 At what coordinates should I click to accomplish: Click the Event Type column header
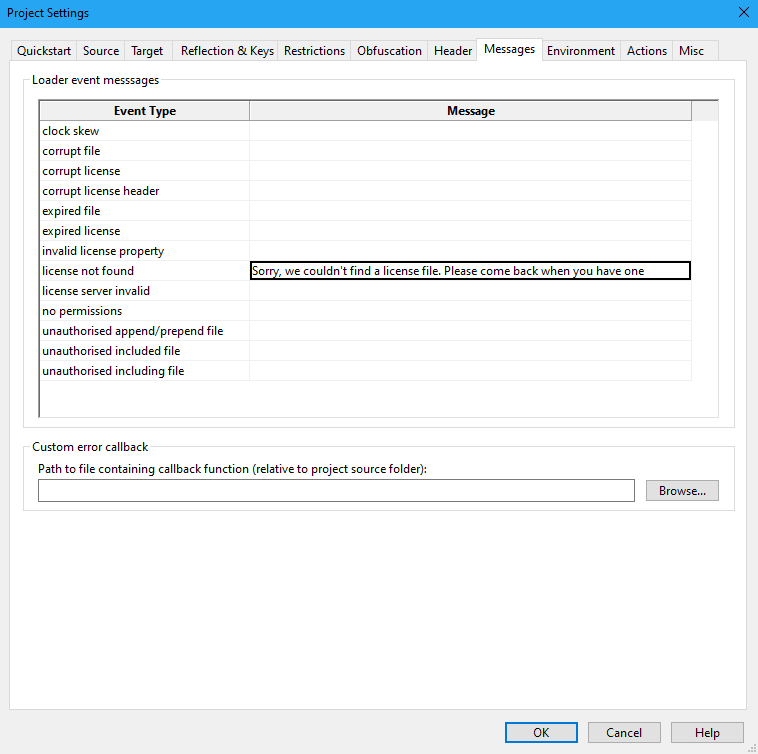[x=145, y=111]
